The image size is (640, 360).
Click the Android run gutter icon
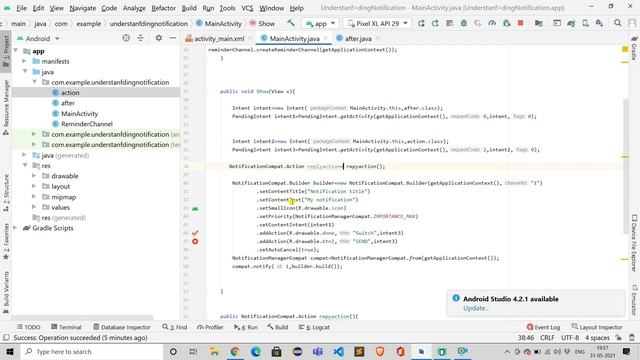[x=195, y=208]
